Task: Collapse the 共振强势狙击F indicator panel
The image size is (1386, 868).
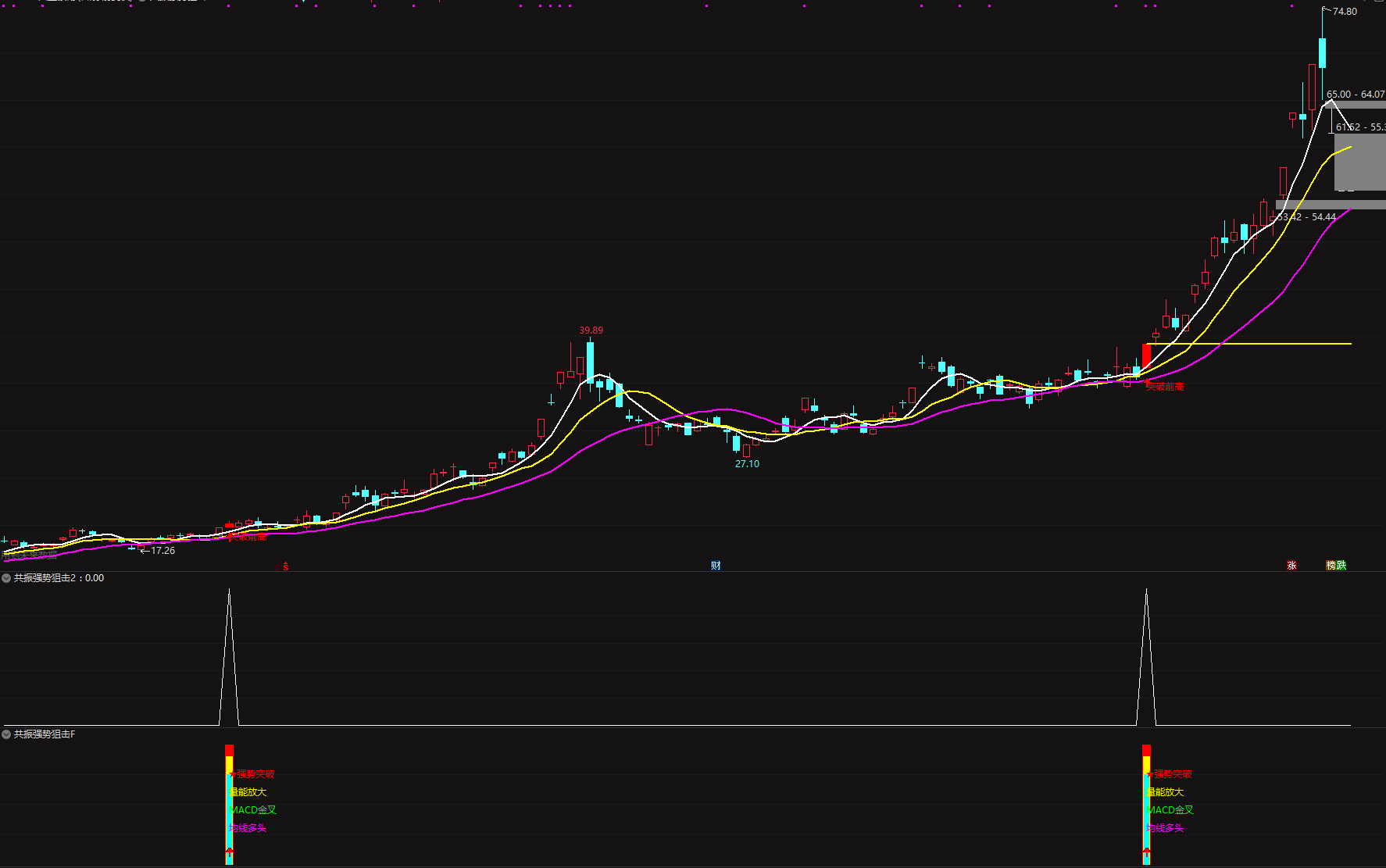Action: click(7, 734)
